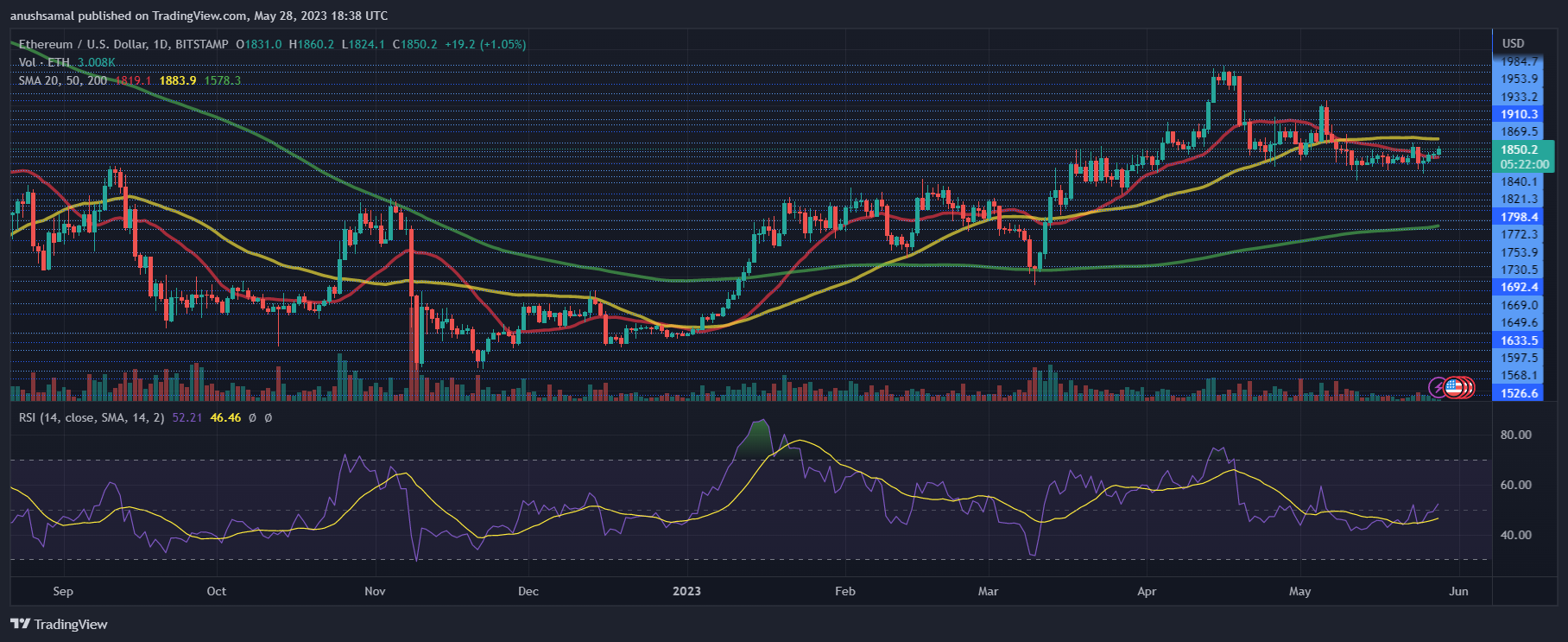Click the yellow SMA 50 value 1883.9
Viewport: 1568px width, 642px height.
(x=177, y=80)
